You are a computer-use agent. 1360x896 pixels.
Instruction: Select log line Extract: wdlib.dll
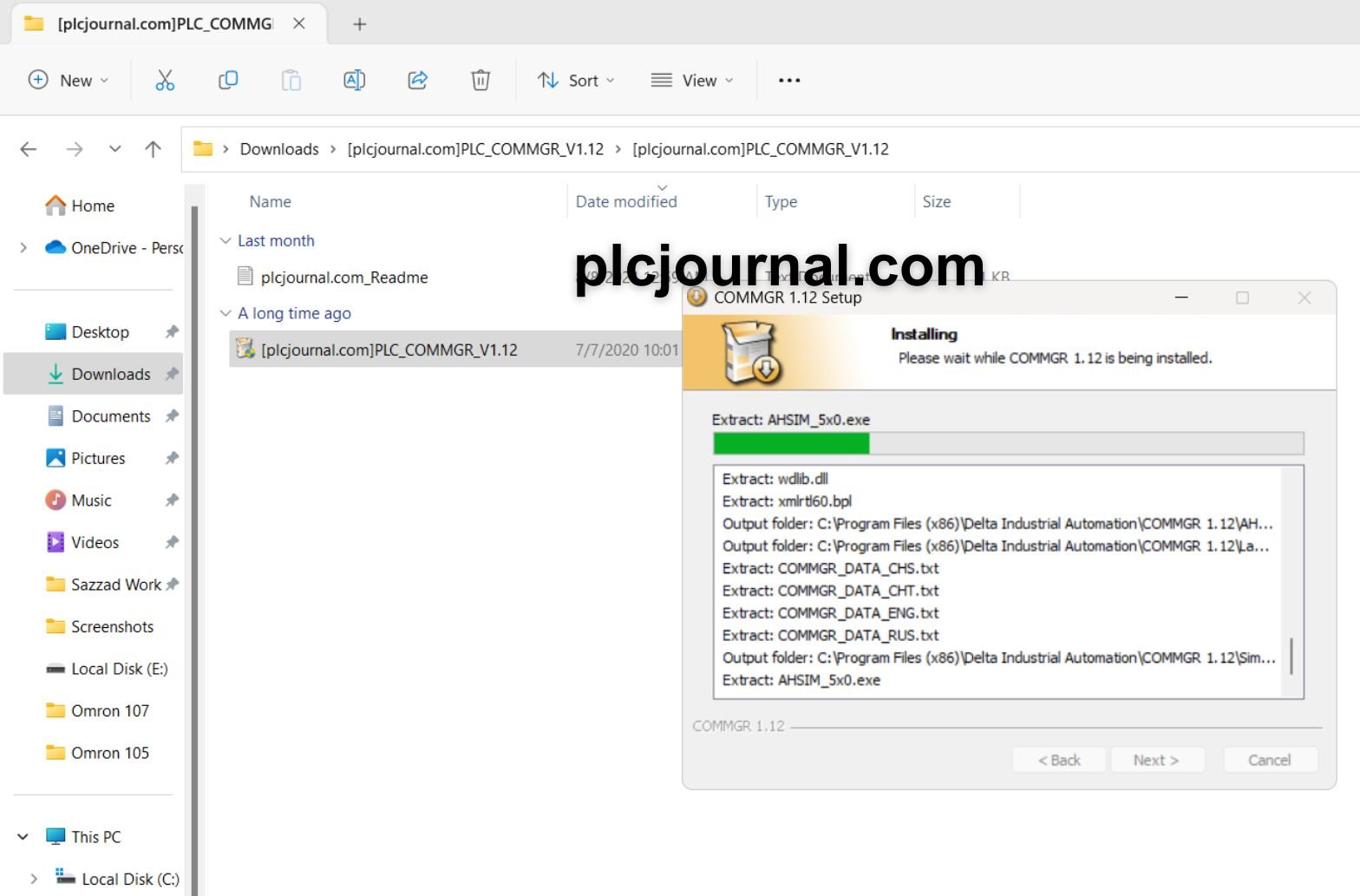click(775, 479)
